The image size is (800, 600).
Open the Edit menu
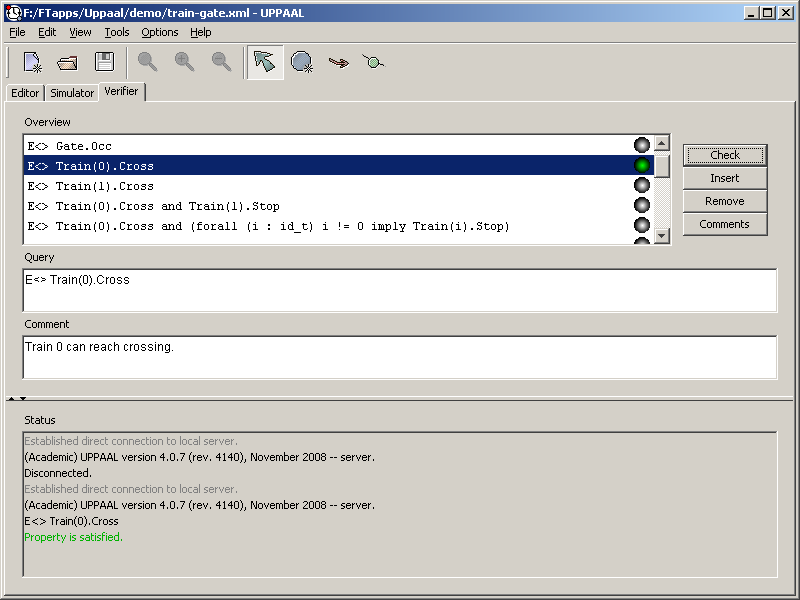(x=47, y=32)
